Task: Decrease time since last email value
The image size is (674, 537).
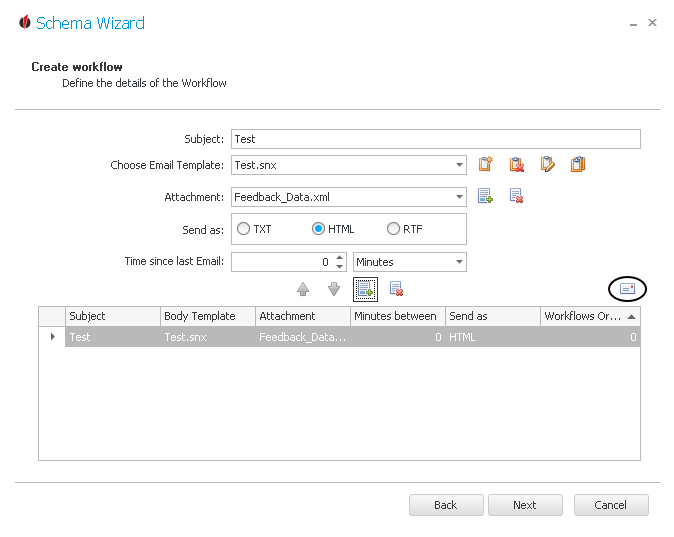Action: pyautogui.click(x=340, y=267)
